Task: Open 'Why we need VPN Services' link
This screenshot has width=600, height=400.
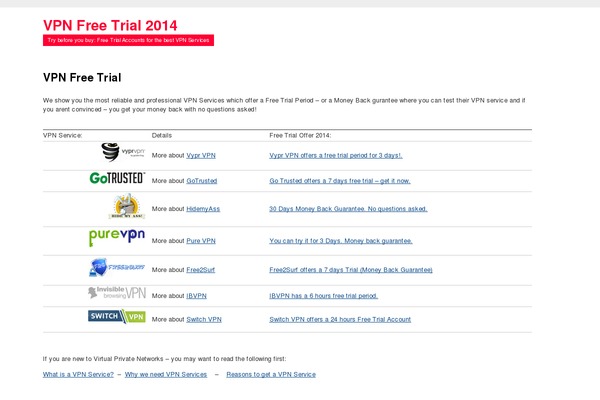Action: tap(166, 374)
